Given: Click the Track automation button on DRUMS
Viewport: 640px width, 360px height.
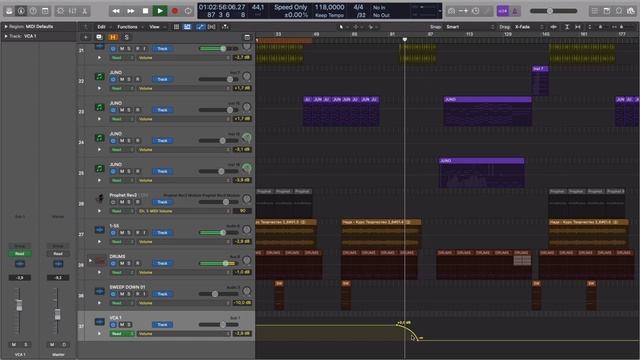Looking at the screenshot, I should (x=162, y=263).
